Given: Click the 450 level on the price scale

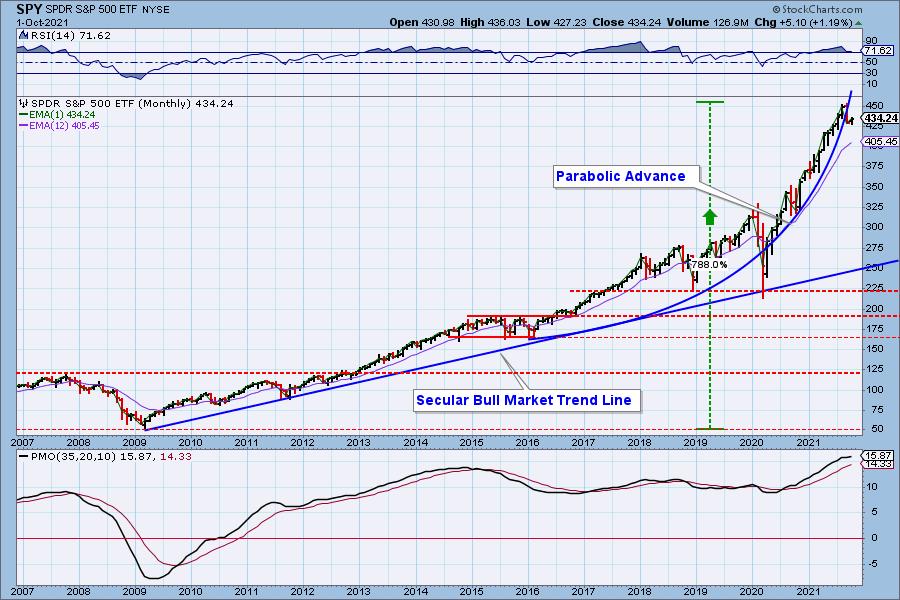Looking at the screenshot, I should point(875,106).
